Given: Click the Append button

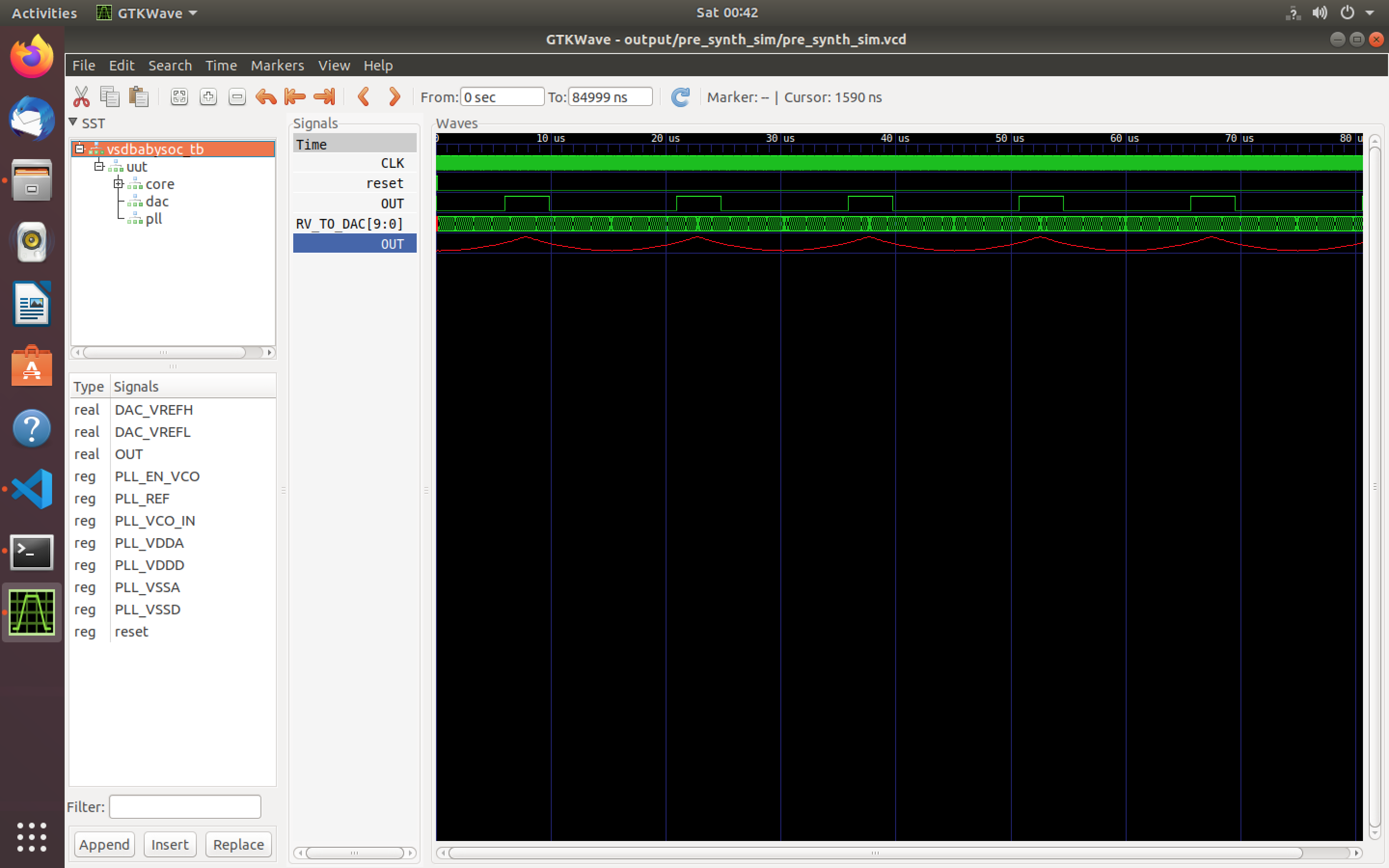Looking at the screenshot, I should click(x=104, y=844).
